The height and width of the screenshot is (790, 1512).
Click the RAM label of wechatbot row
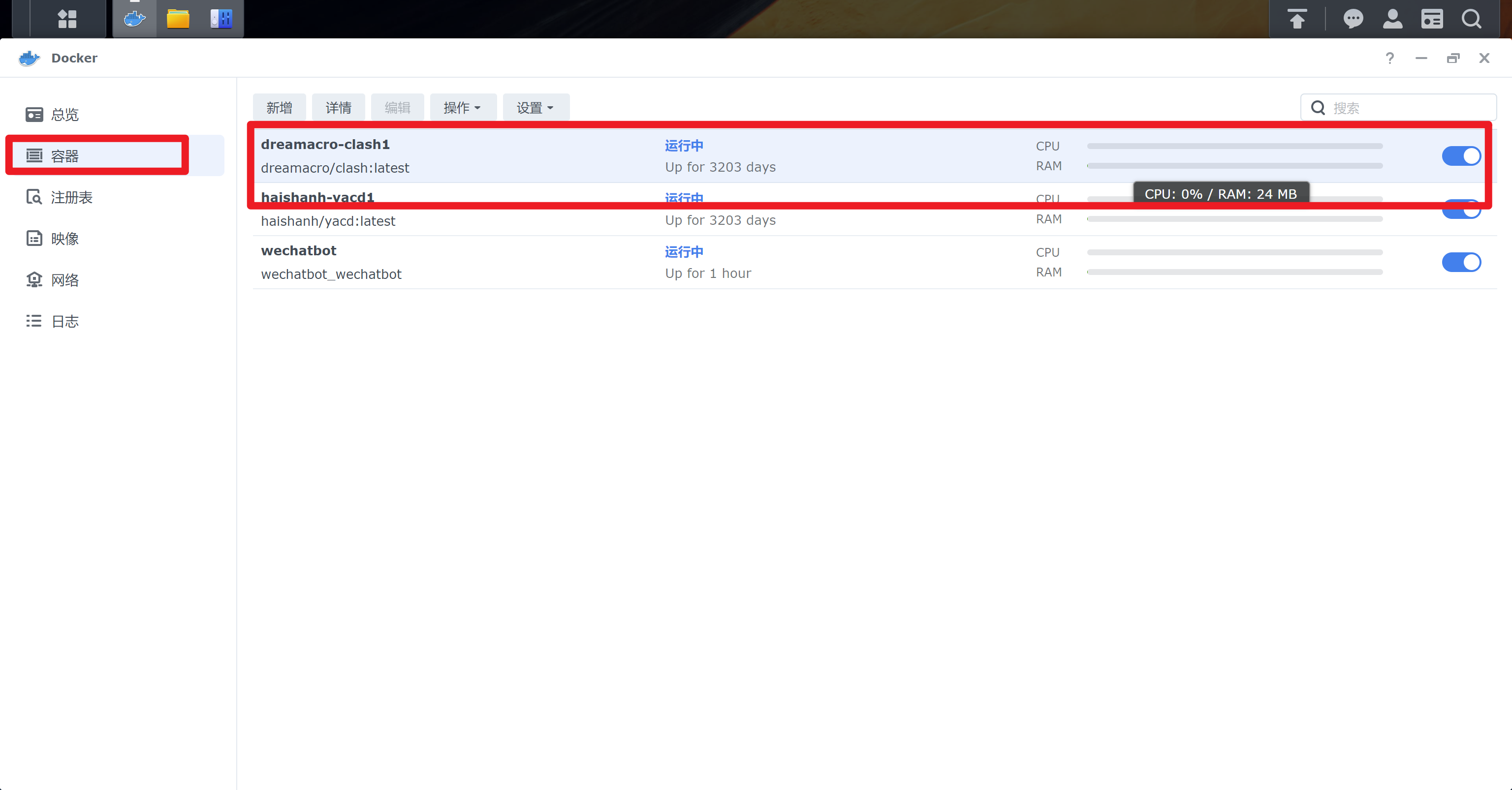(1049, 272)
